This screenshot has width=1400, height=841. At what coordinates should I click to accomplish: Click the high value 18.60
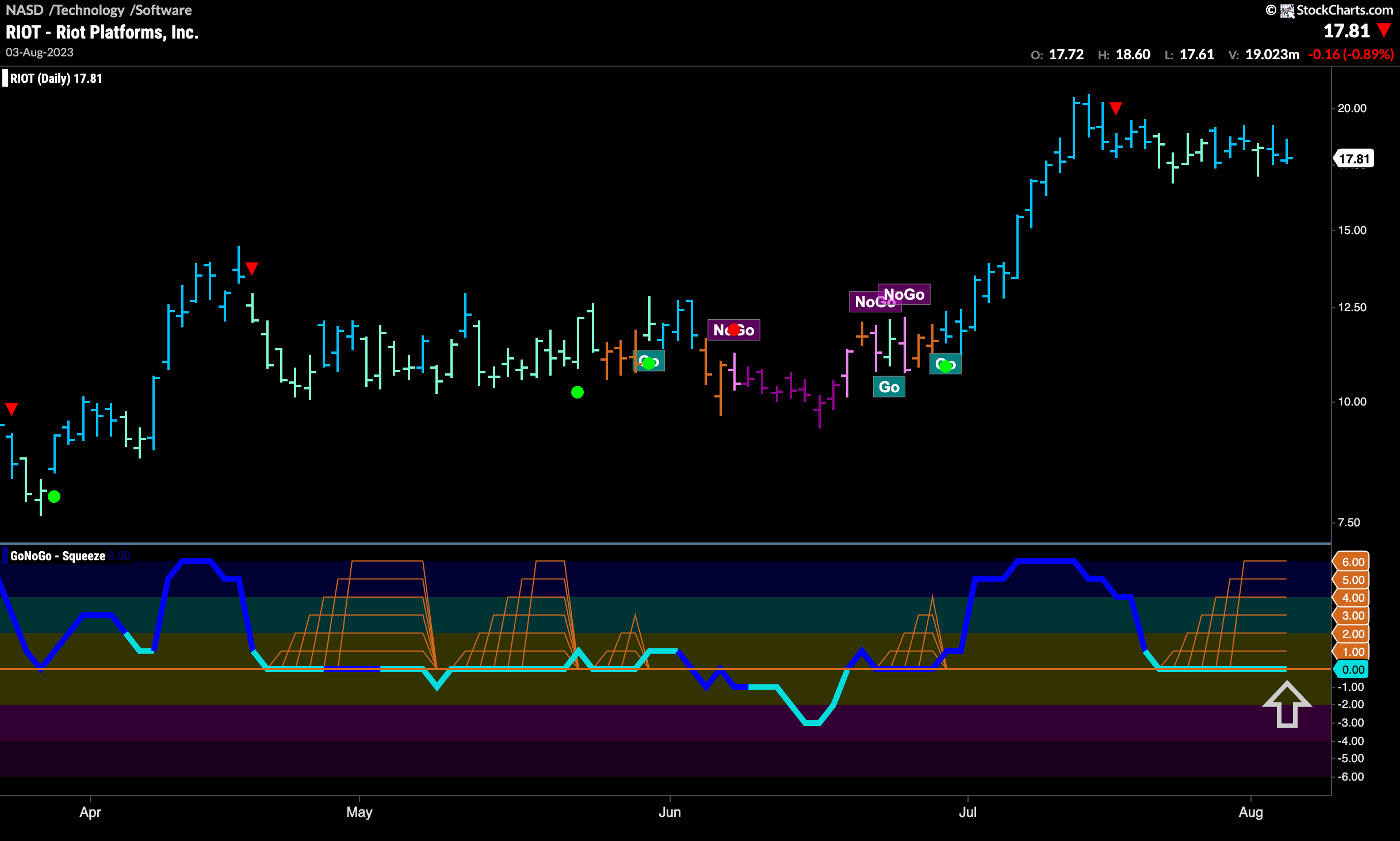[1133, 55]
